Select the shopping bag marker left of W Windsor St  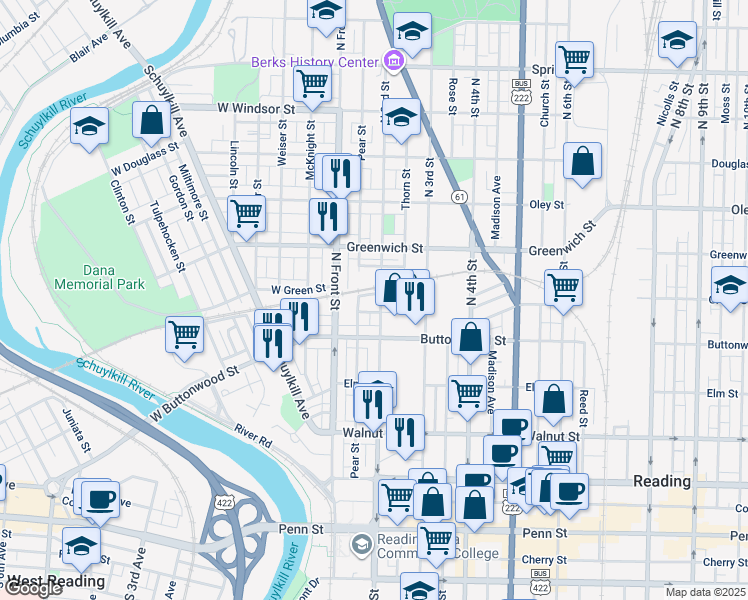click(151, 121)
